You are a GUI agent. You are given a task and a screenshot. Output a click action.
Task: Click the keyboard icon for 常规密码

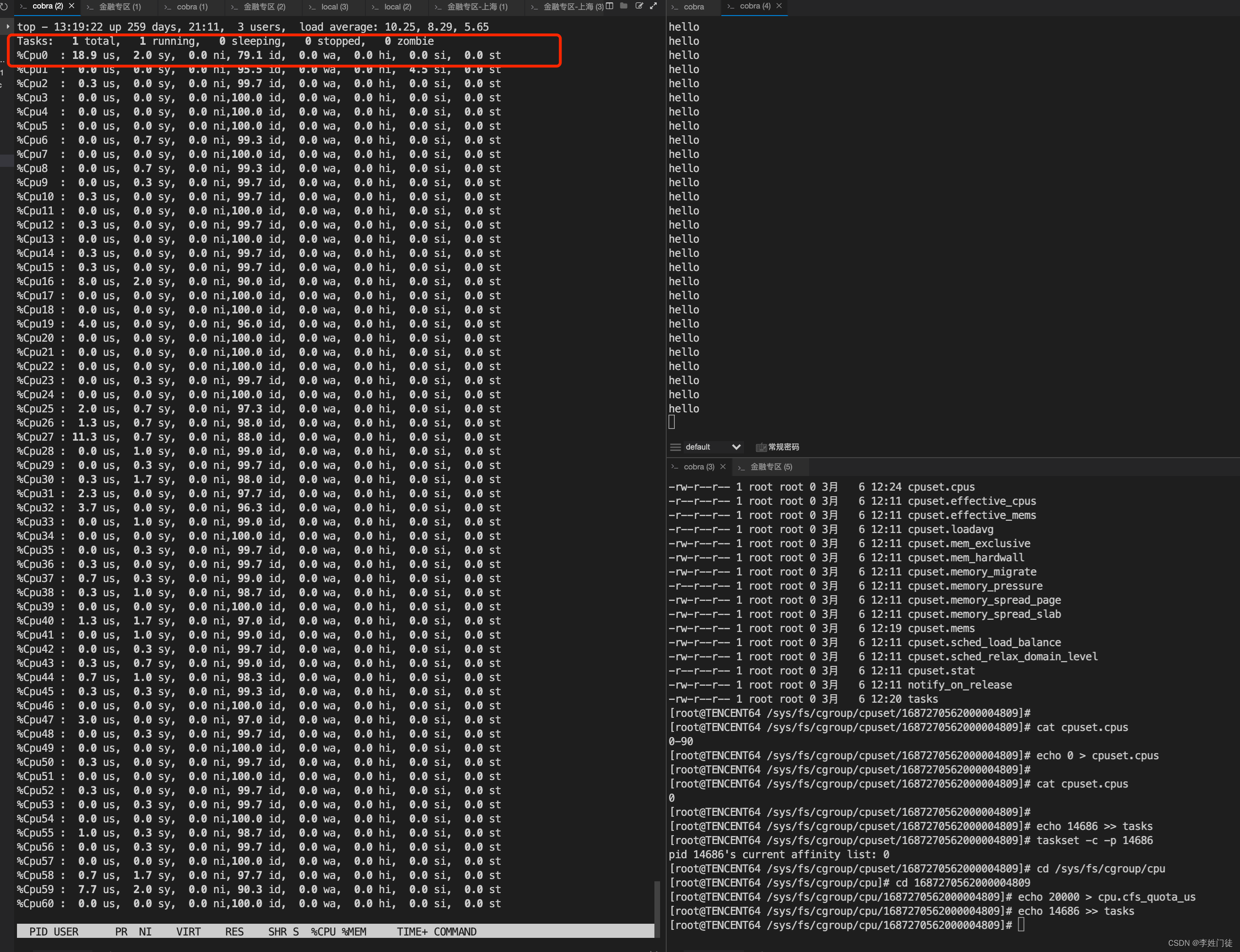click(x=761, y=448)
